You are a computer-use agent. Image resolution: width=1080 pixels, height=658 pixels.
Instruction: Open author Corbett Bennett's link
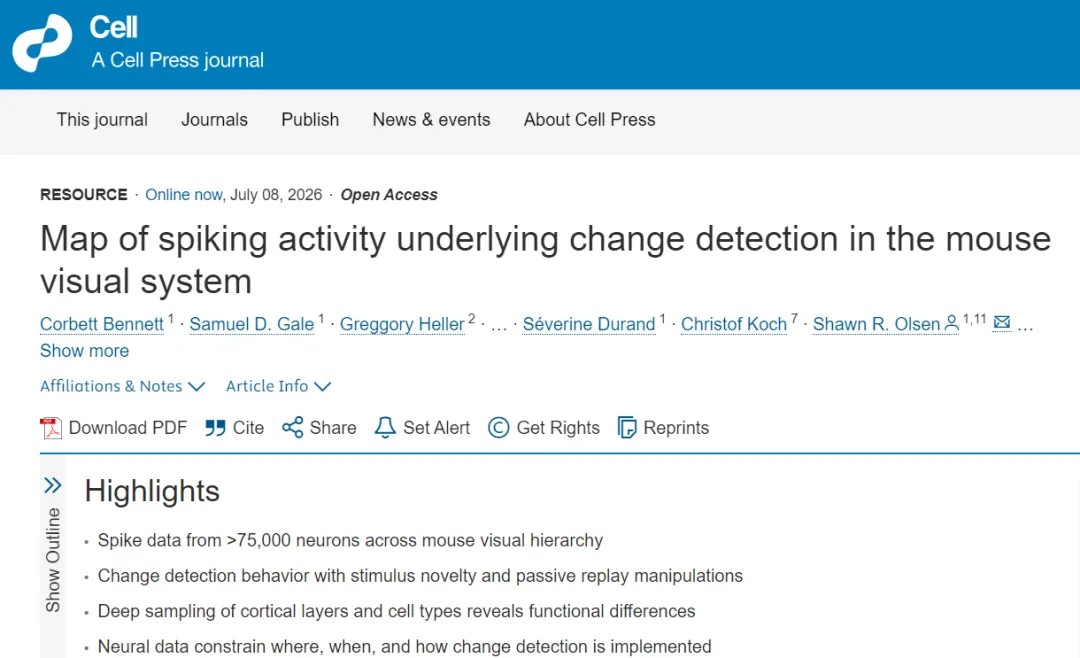pos(102,324)
